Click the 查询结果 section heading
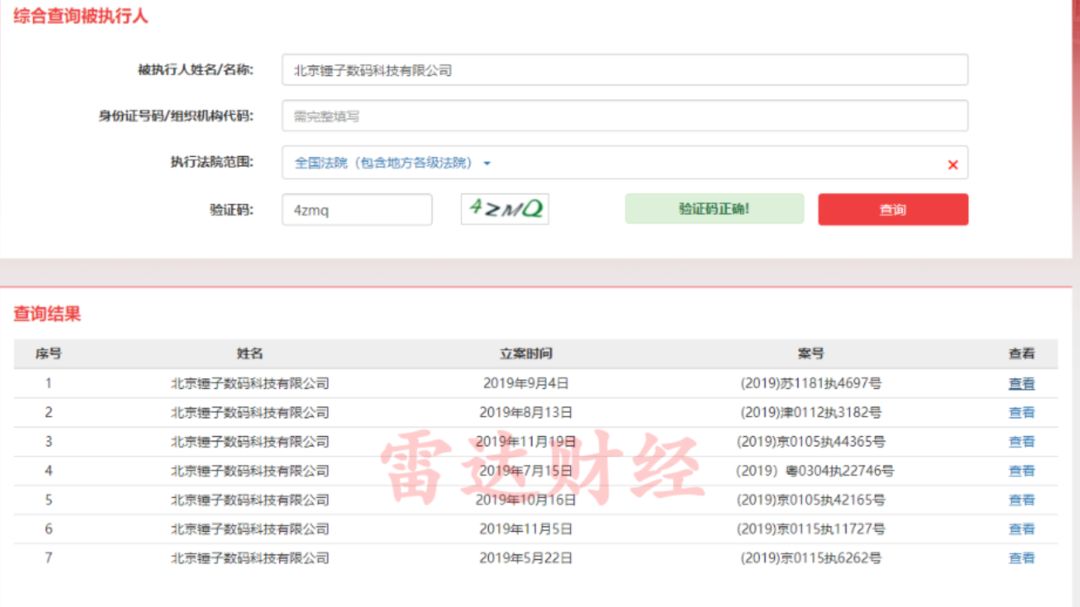The image size is (1080, 607). (x=47, y=313)
